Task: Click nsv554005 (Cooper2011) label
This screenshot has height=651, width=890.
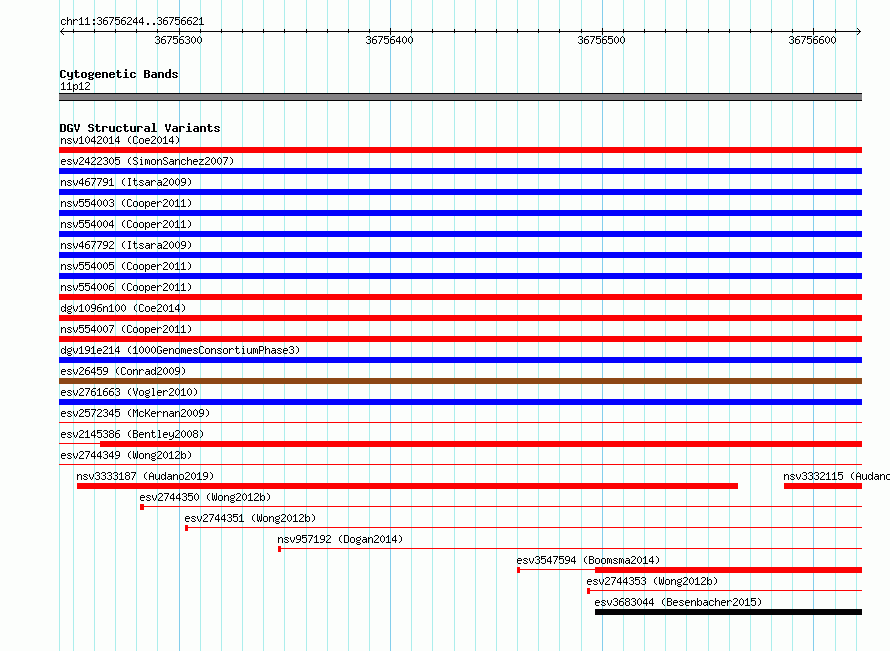Action: pos(126,266)
